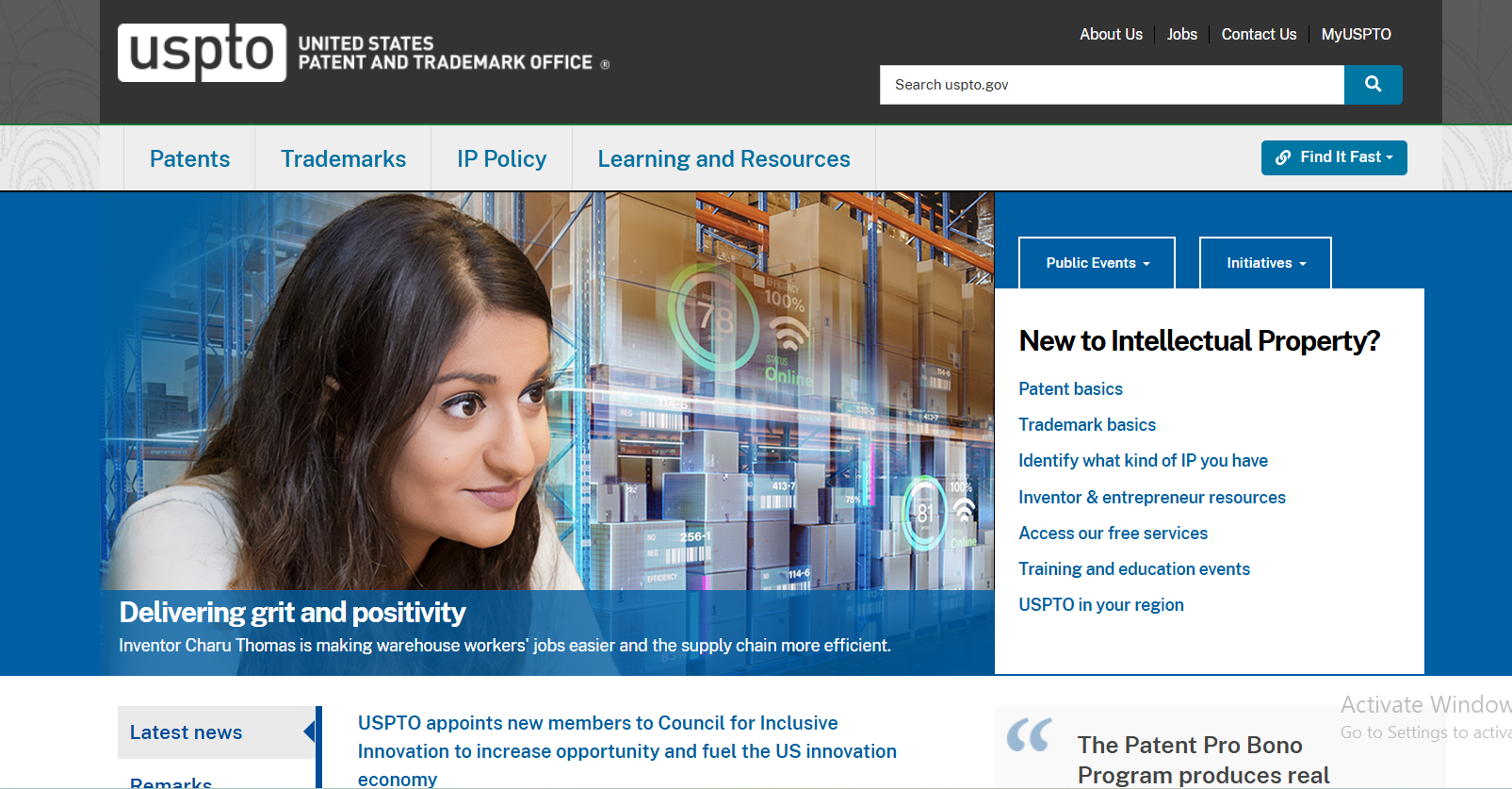Focus the Search uspto.gov field

tap(1112, 85)
